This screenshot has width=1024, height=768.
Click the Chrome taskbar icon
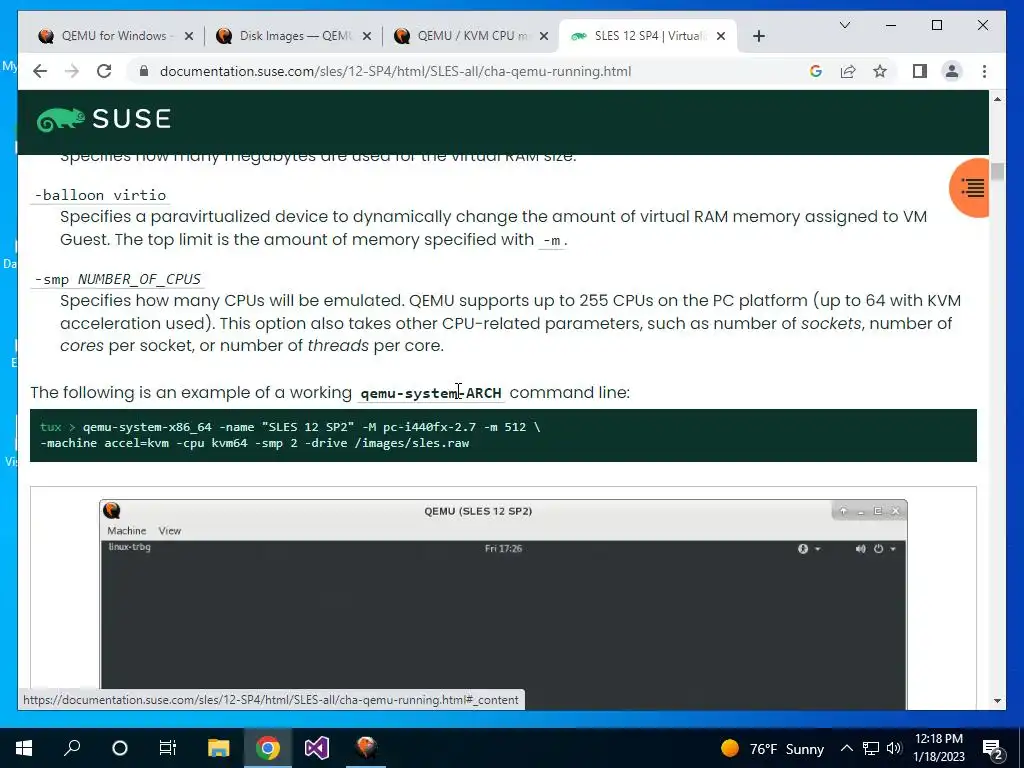coord(267,748)
